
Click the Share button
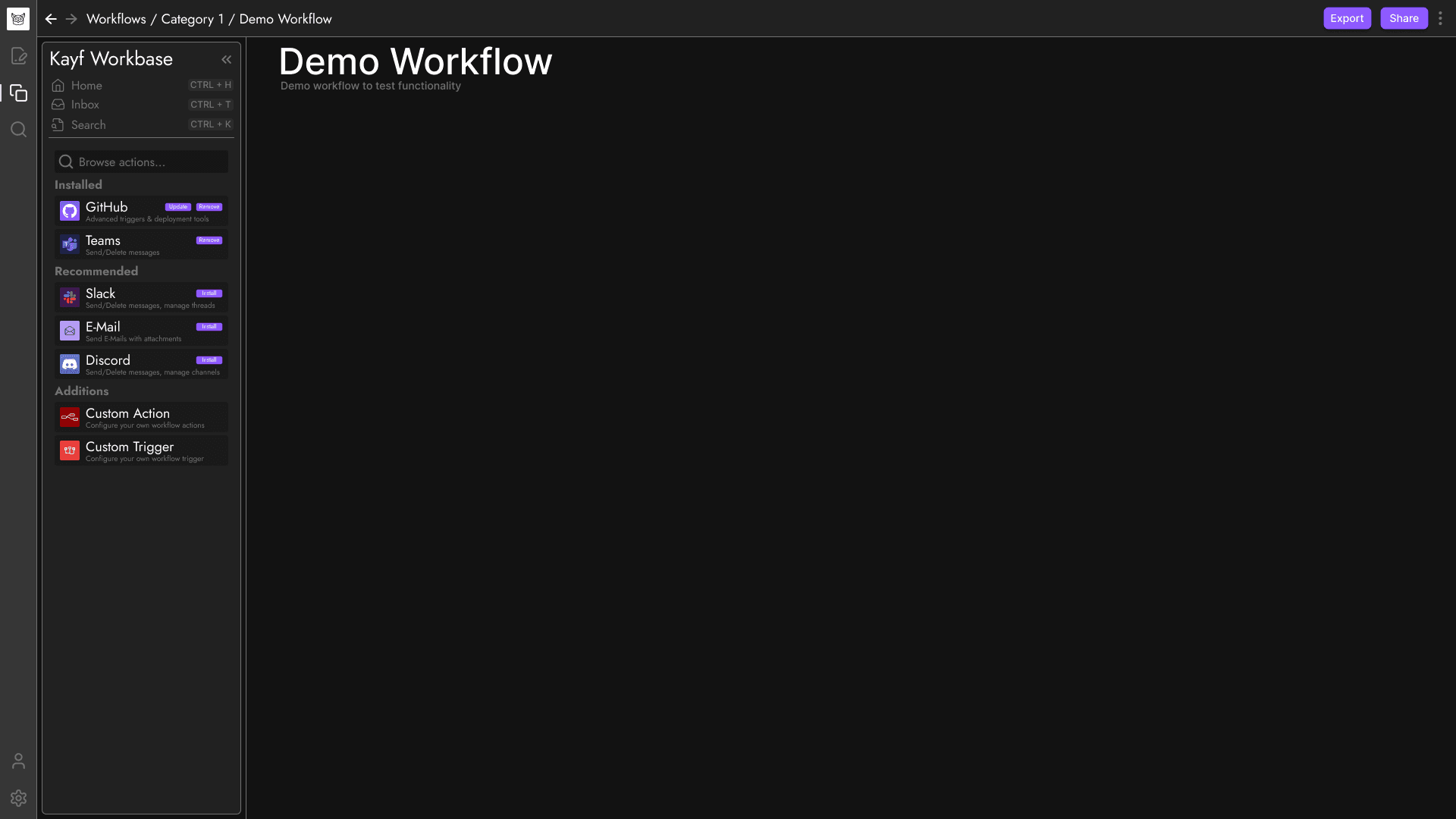(1404, 18)
